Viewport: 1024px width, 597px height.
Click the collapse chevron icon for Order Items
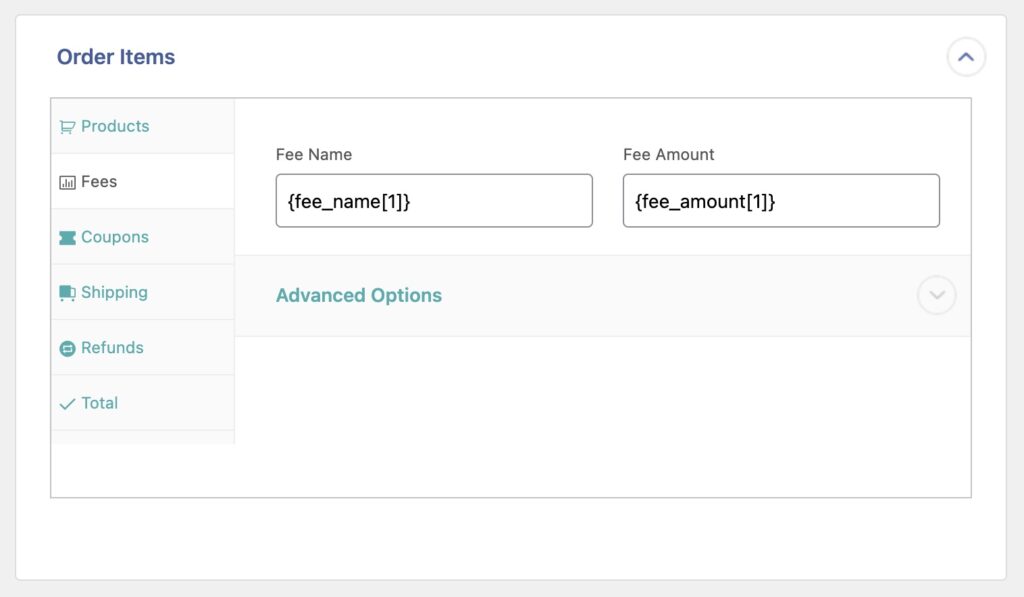(x=966, y=57)
